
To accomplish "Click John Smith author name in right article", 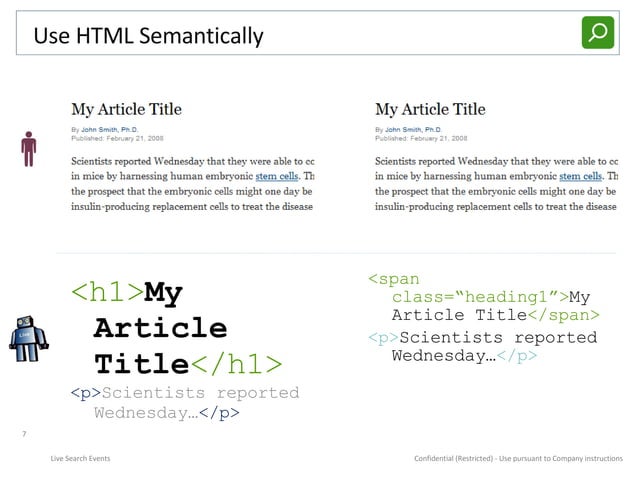I will (x=418, y=129).
